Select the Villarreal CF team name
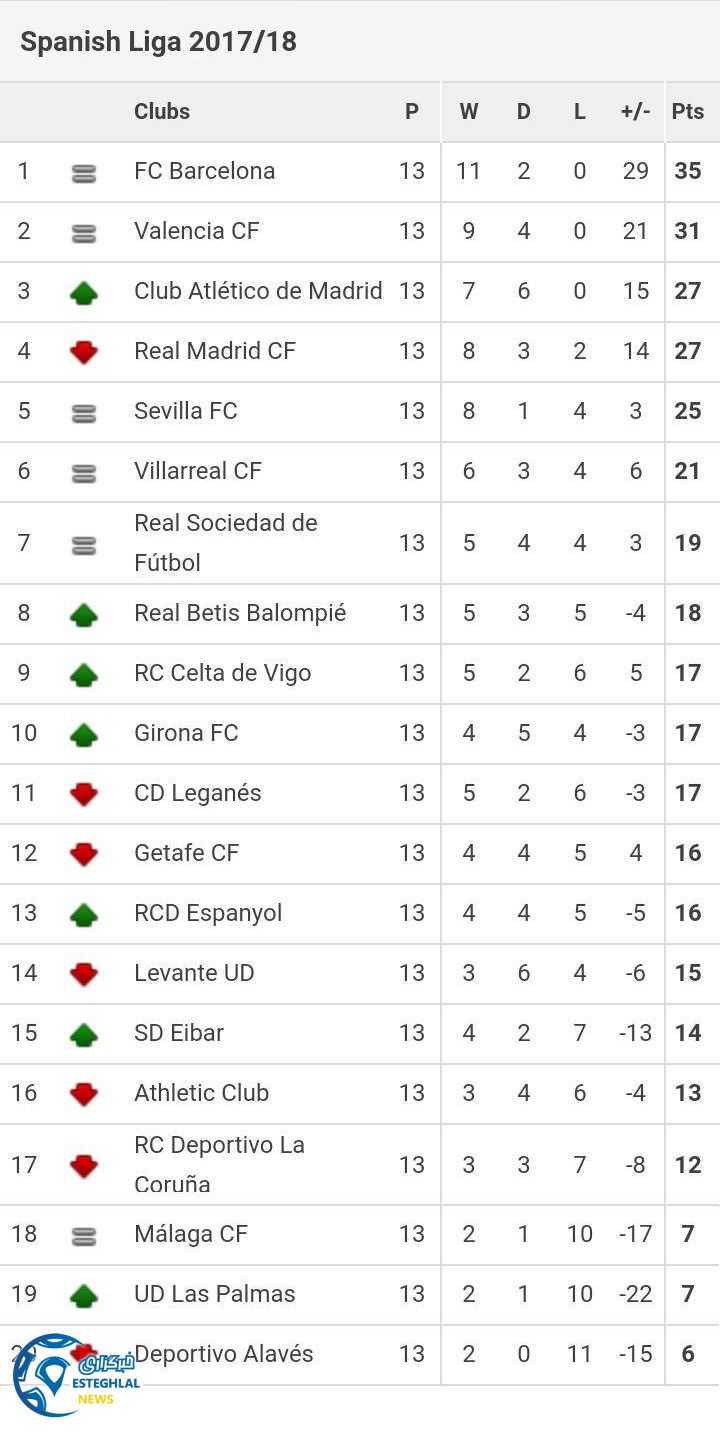The width and height of the screenshot is (720, 1439). [197, 471]
